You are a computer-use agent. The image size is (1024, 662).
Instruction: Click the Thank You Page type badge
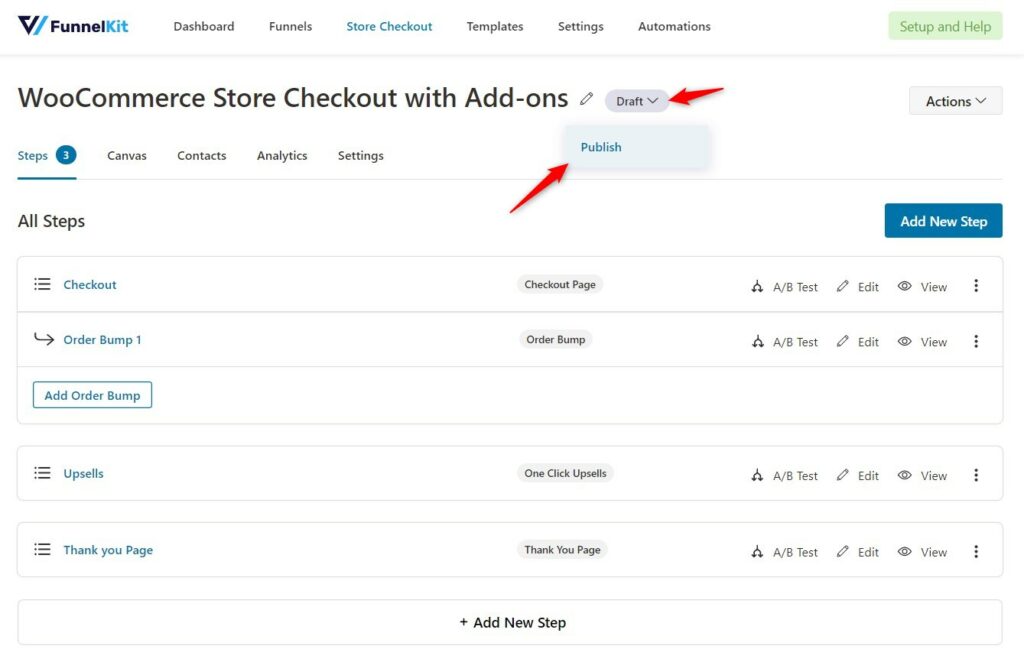point(562,549)
